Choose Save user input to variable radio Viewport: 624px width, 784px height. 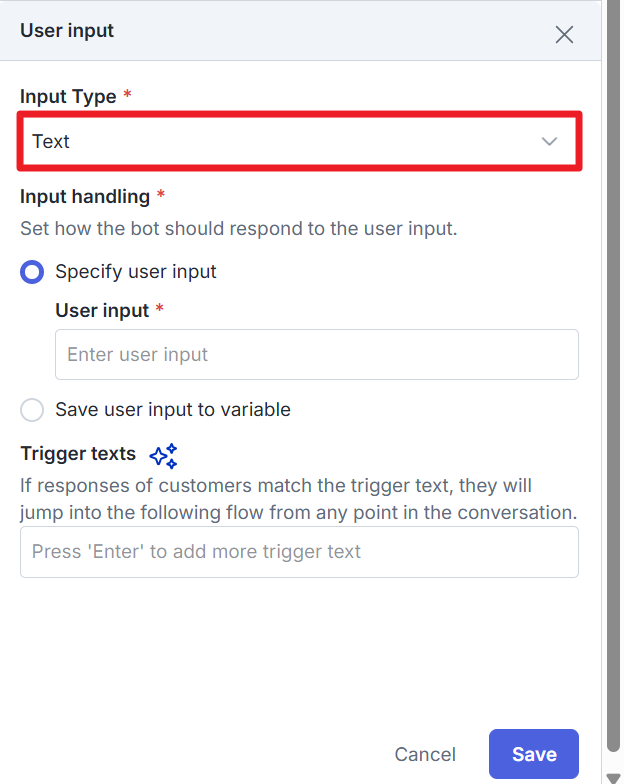33,410
